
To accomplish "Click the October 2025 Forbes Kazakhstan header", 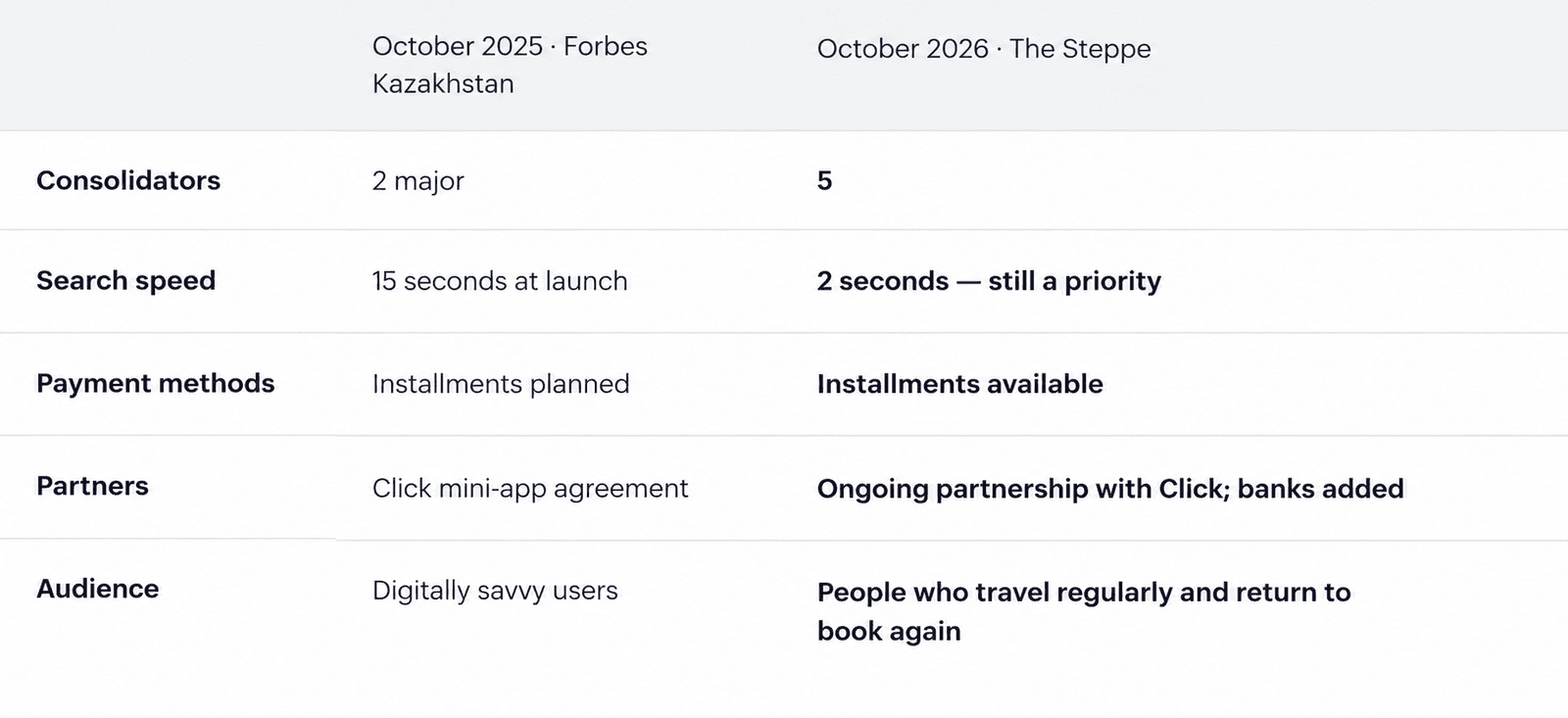I will (x=510, y=65).
